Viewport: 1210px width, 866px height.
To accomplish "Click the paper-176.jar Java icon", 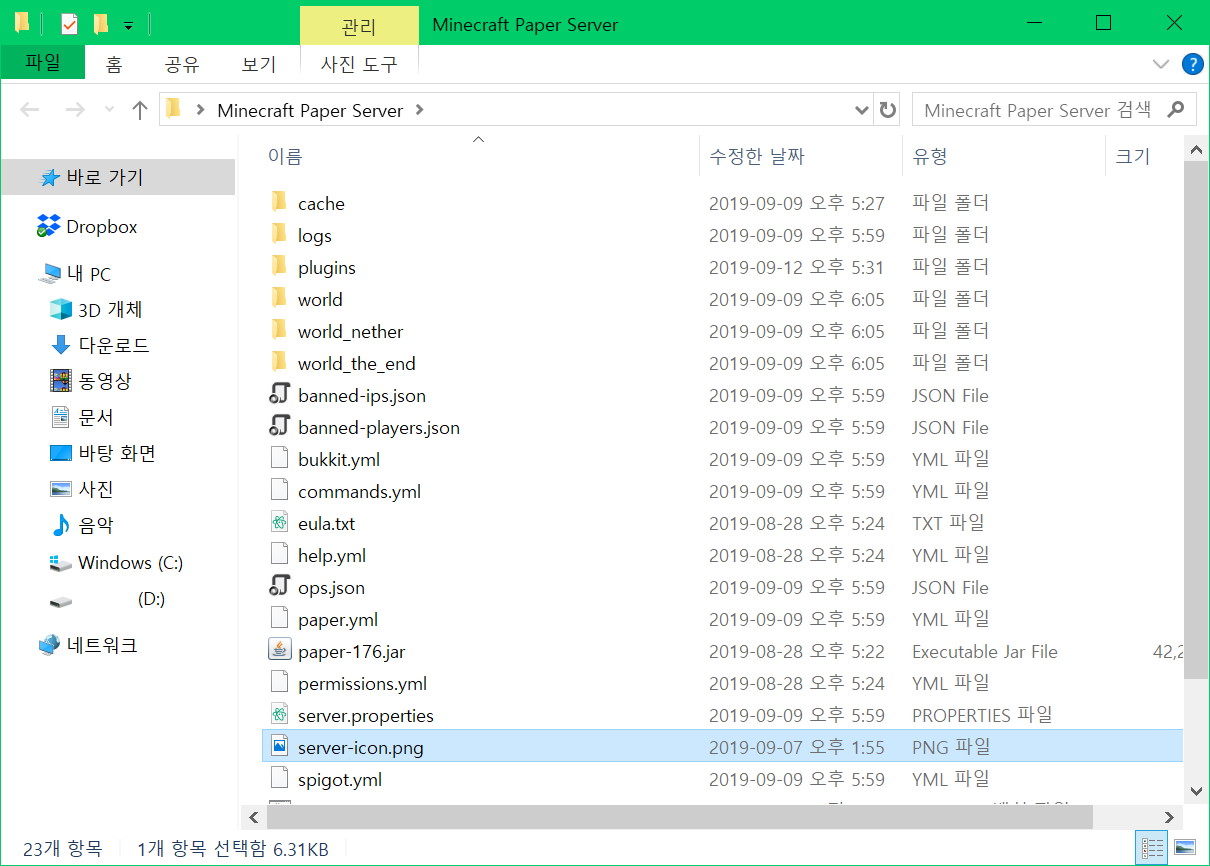I will click(x=280, y=651).
